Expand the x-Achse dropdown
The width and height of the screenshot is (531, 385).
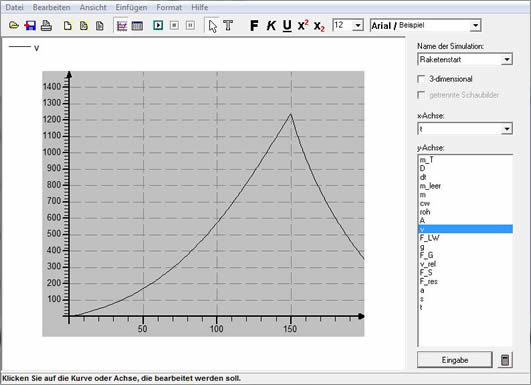coord(507,129)
